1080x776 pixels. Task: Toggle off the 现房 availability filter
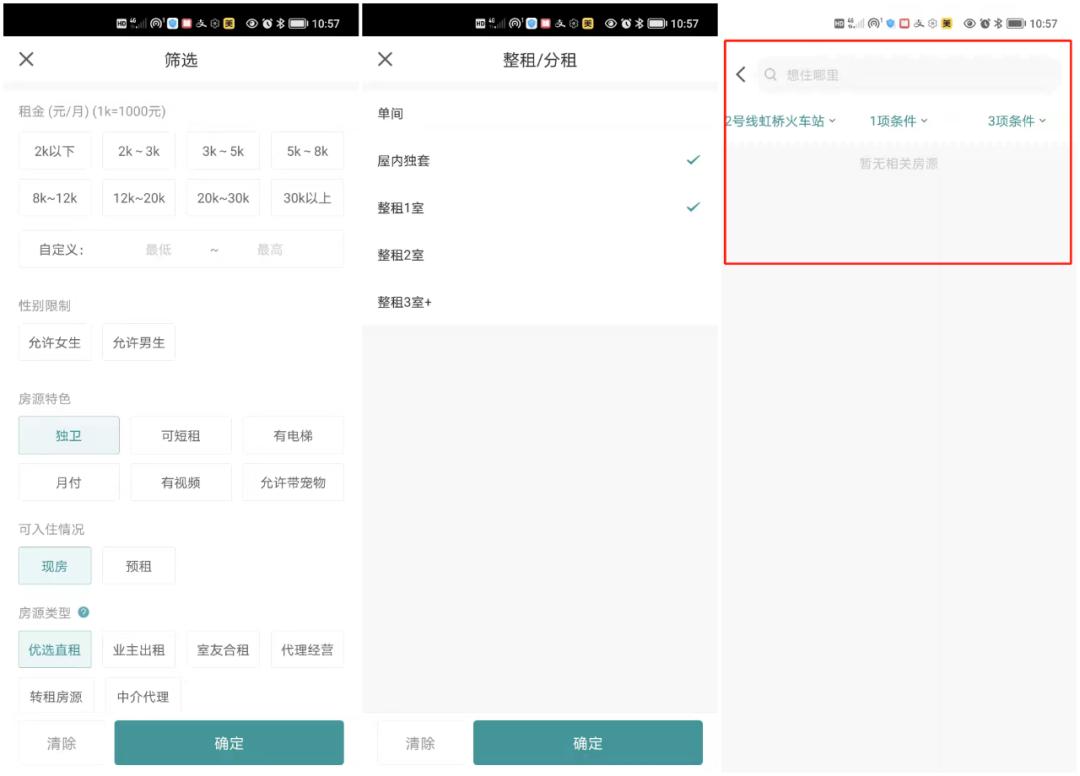pyautogui.click(x=54, y=565)
